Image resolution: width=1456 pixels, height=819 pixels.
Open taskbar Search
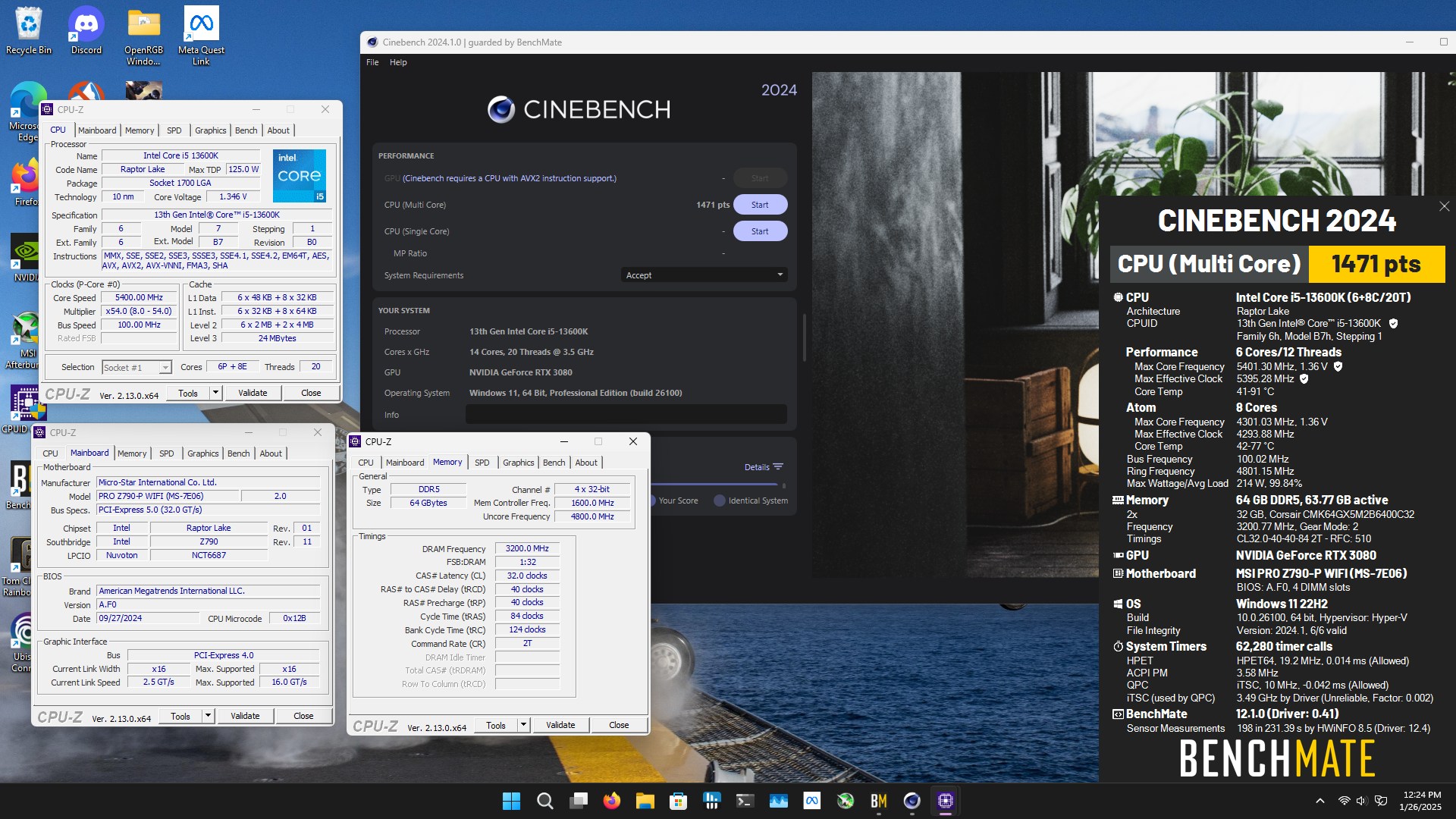[x=544, y=801]
